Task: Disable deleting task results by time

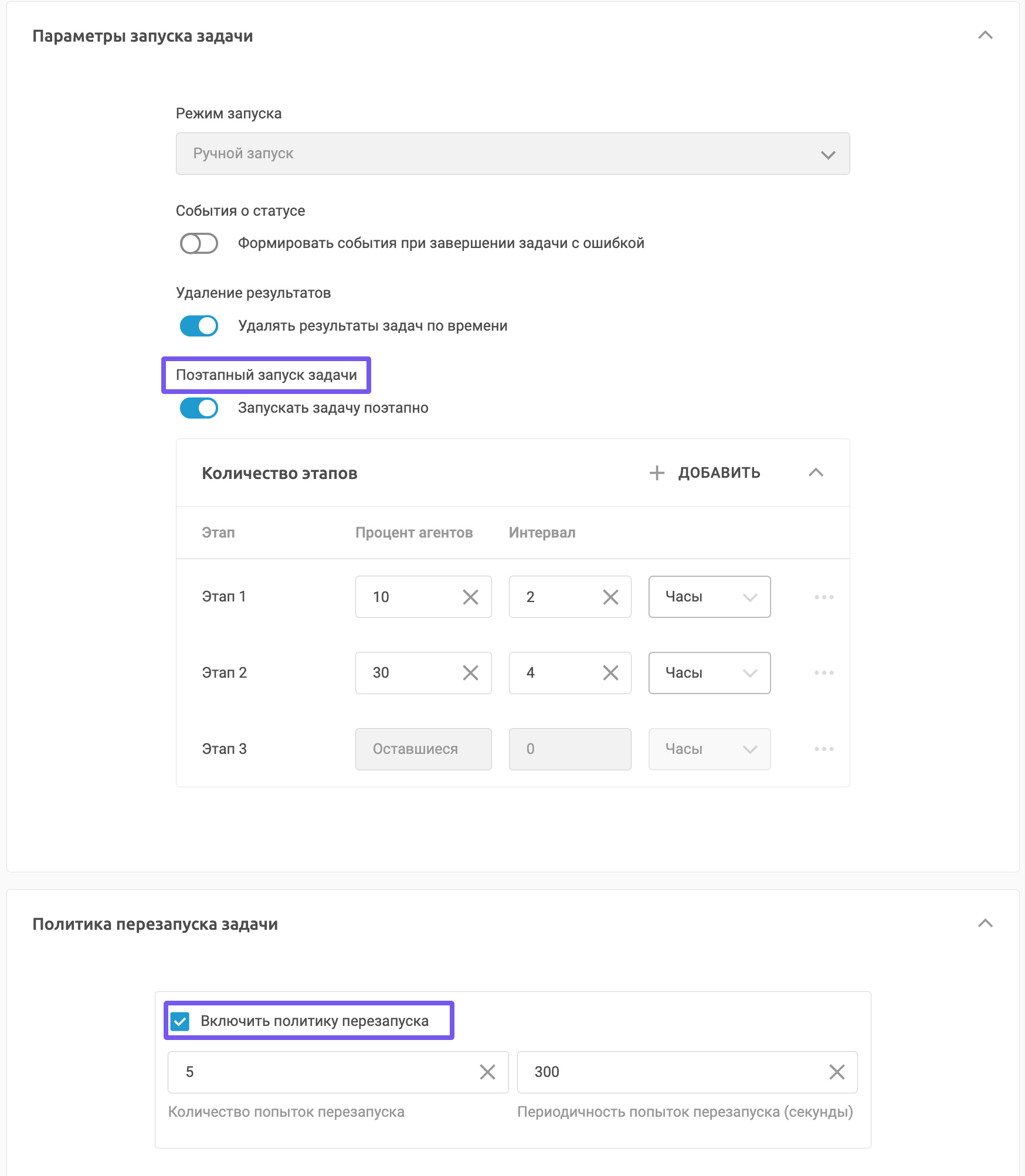Action: click(199, 326)
